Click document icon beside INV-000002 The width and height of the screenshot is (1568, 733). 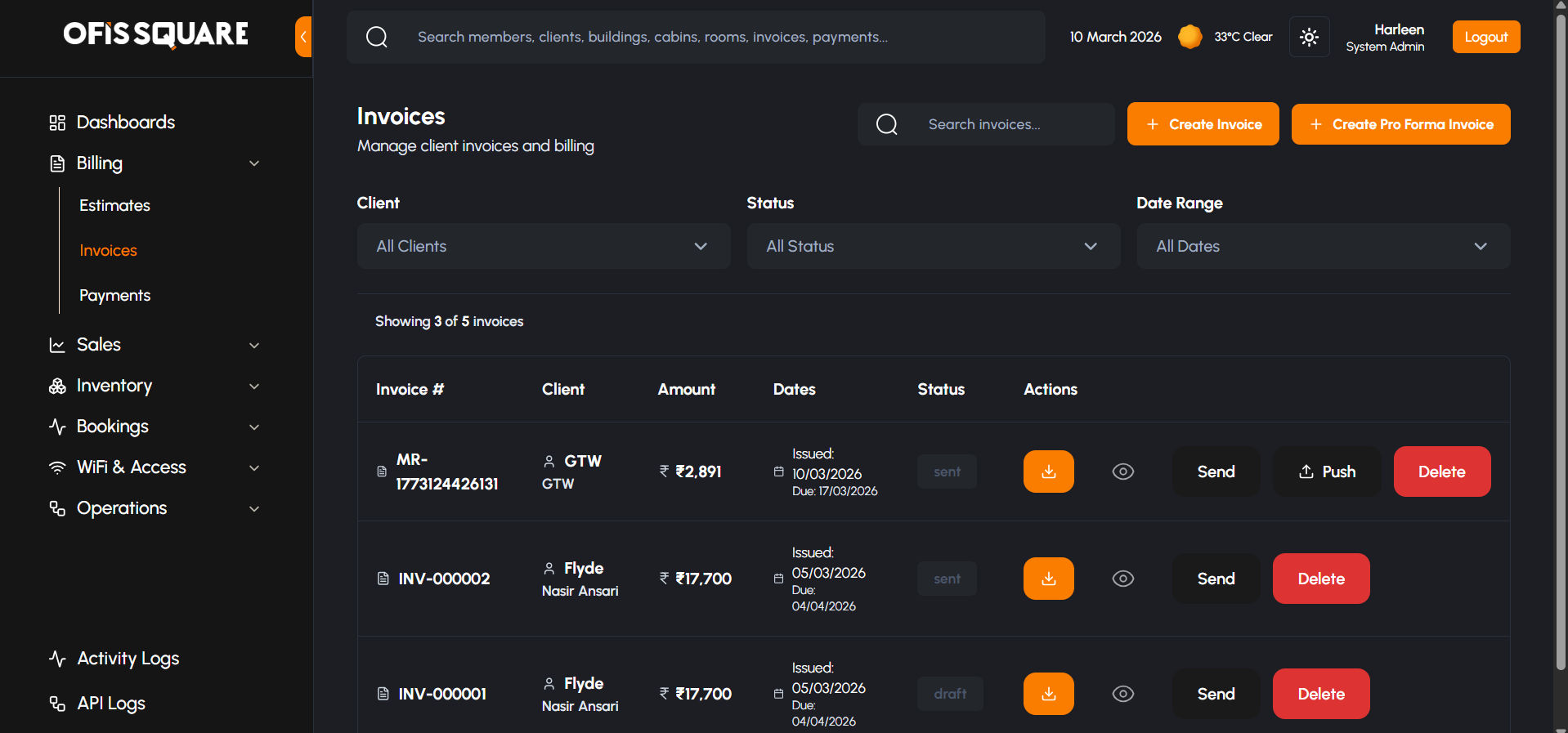point(383,579)
